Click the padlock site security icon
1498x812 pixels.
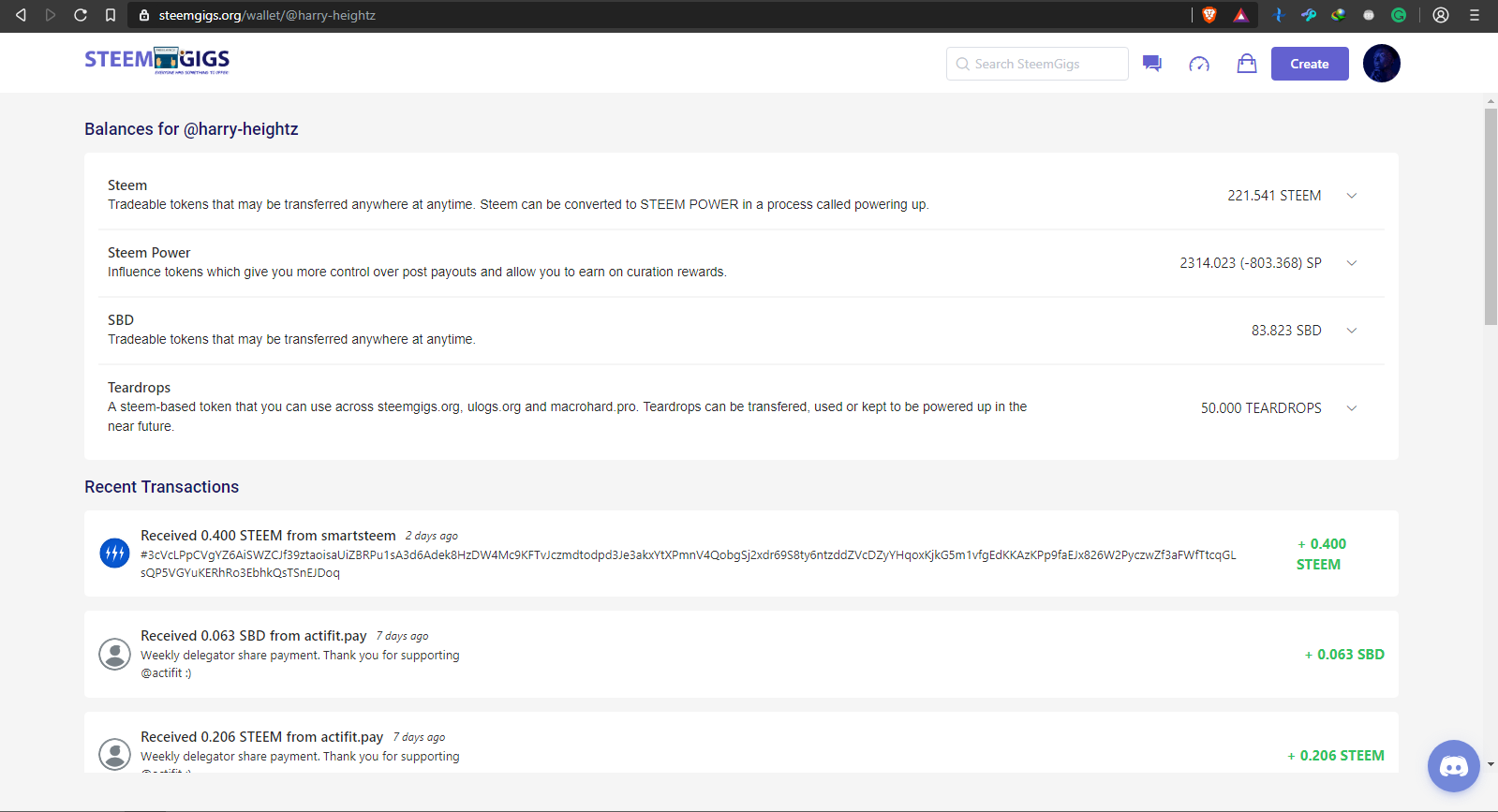[144, 15]
